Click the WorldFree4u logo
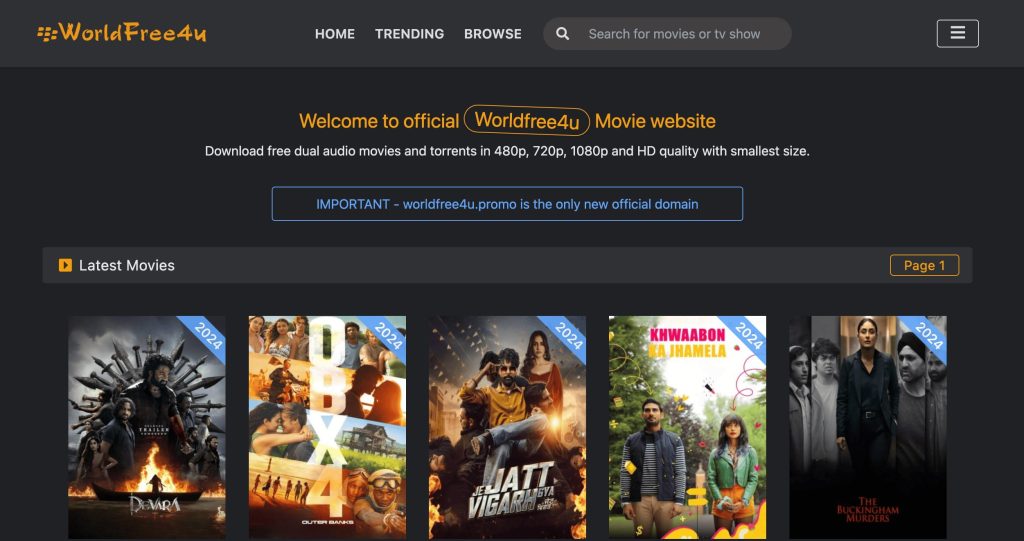1024x541 pixels. pyautogui.click(x=122, y=33)
